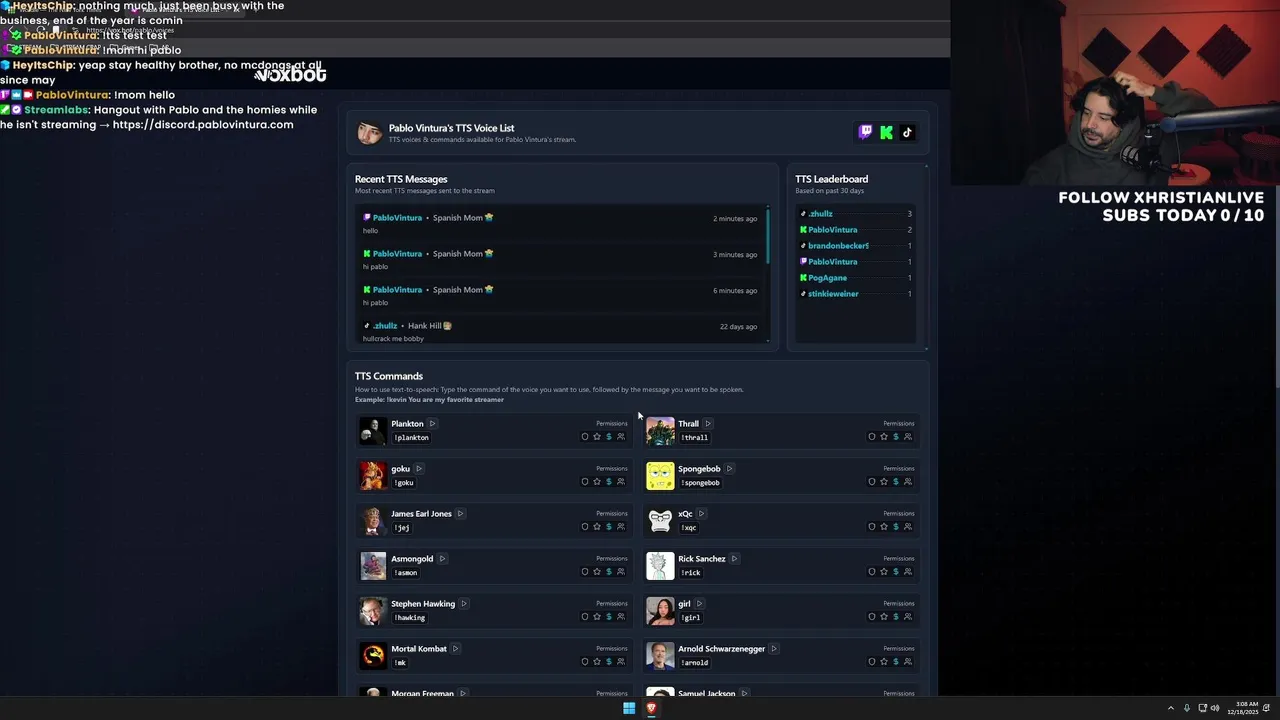Copy the !plankton command chip
Image resolution: width=1280 pixels, height=720 pixels.
[411, 438]
